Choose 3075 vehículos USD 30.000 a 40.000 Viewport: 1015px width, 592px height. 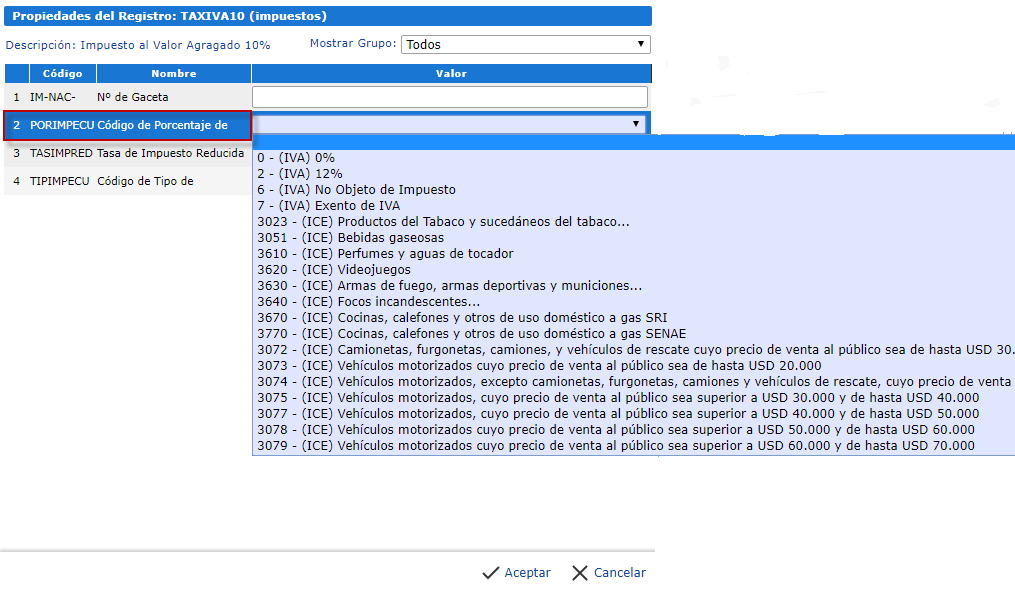point(633,398)
